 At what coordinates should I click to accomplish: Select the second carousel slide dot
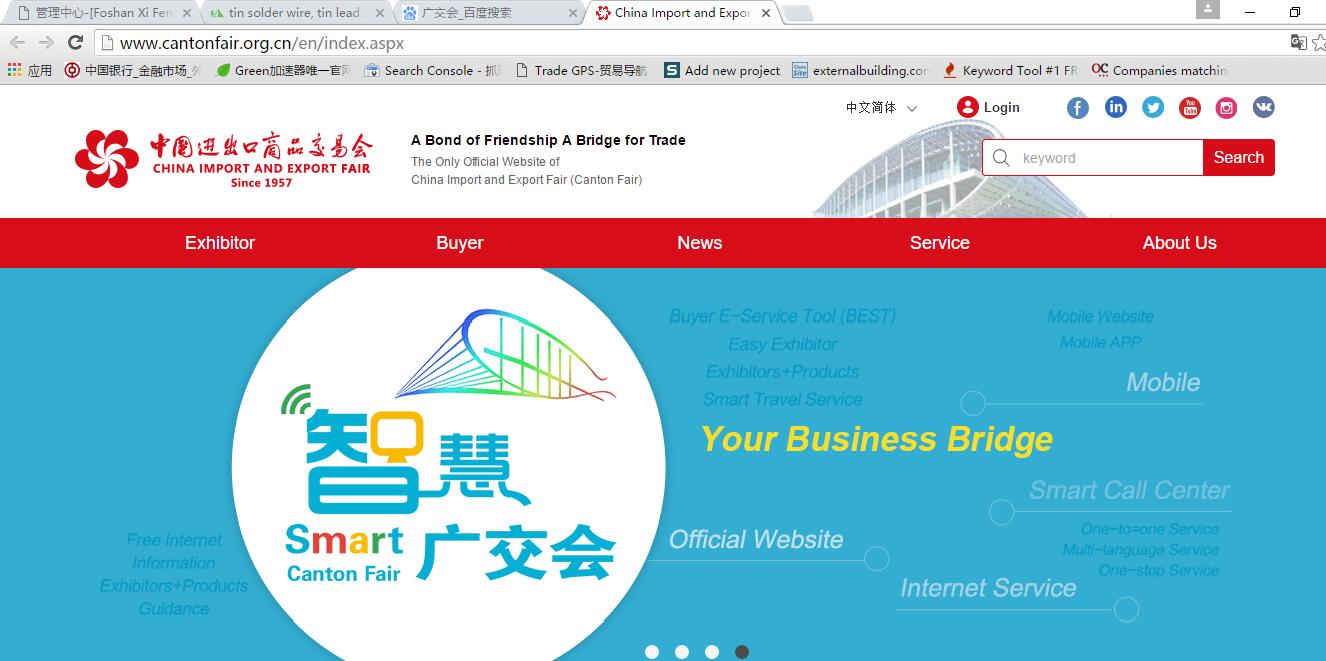pos(682,652)
